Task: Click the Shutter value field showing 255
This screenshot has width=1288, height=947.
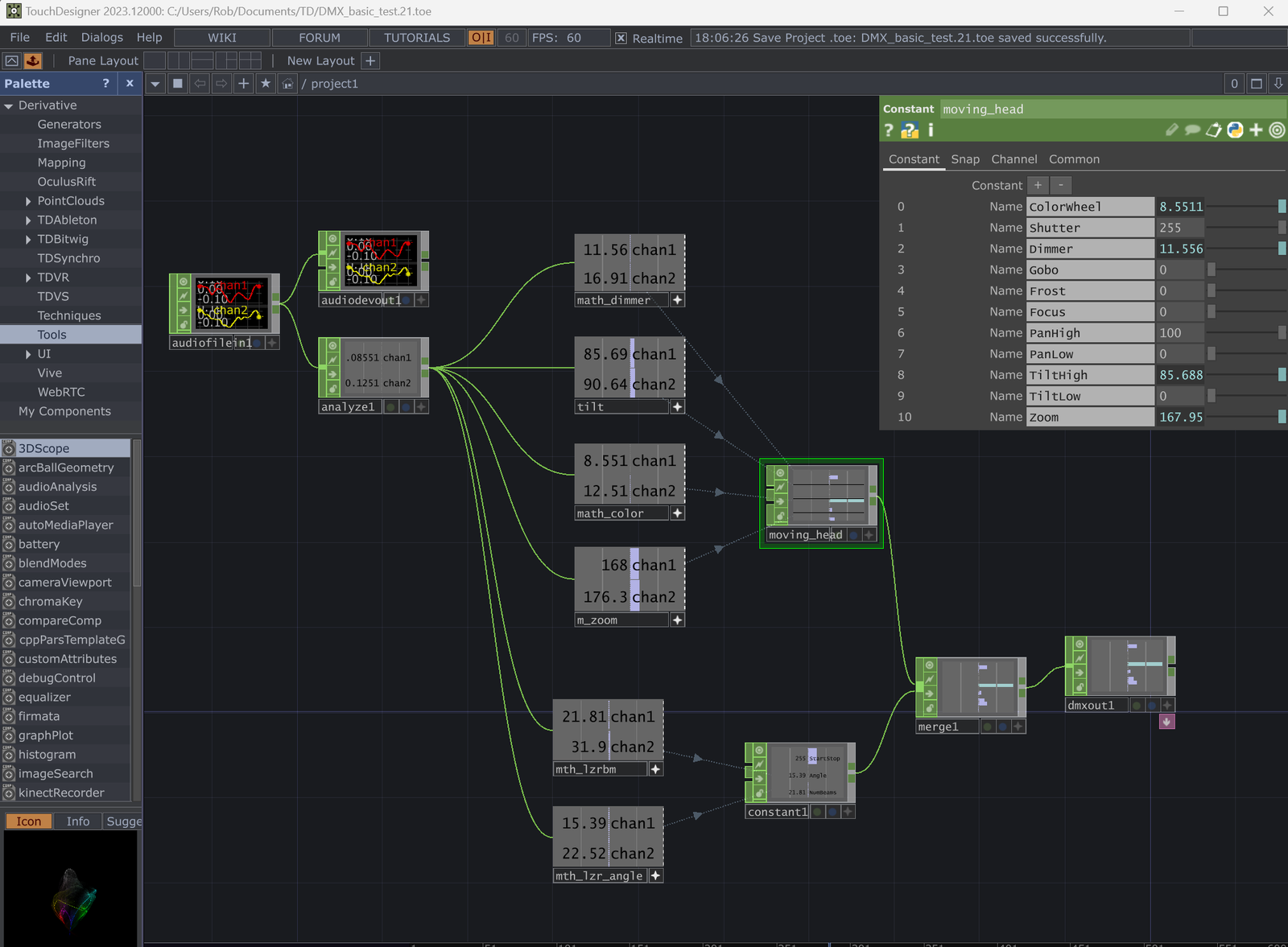Action: point(1180,227)
